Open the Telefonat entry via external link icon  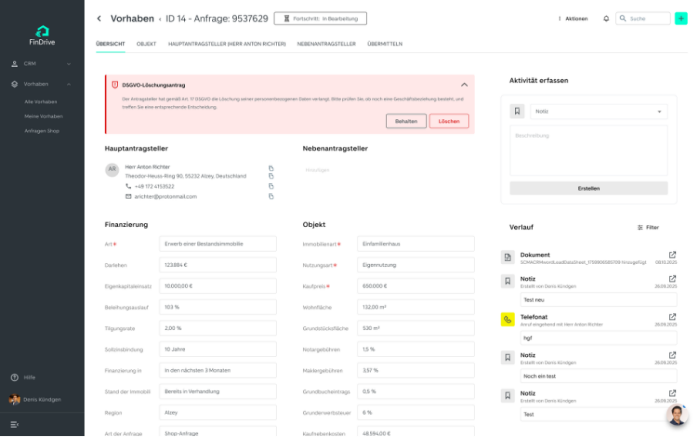(x=672, y=317)
